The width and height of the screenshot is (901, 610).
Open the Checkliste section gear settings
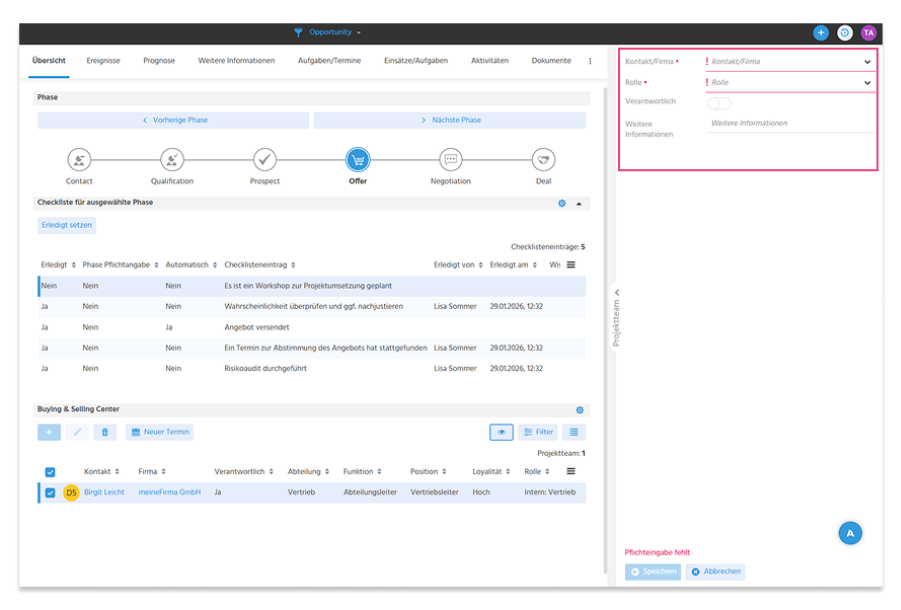point(562,203)
